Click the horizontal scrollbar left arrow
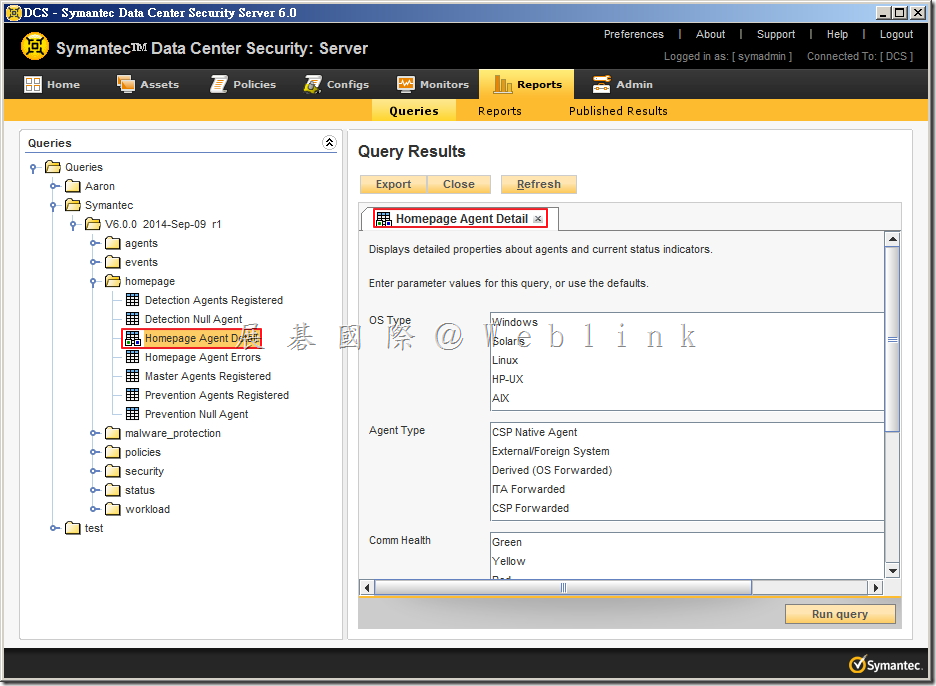Image resolution: width=936 pixels, height=686 pixels. [x=367, y=587]
